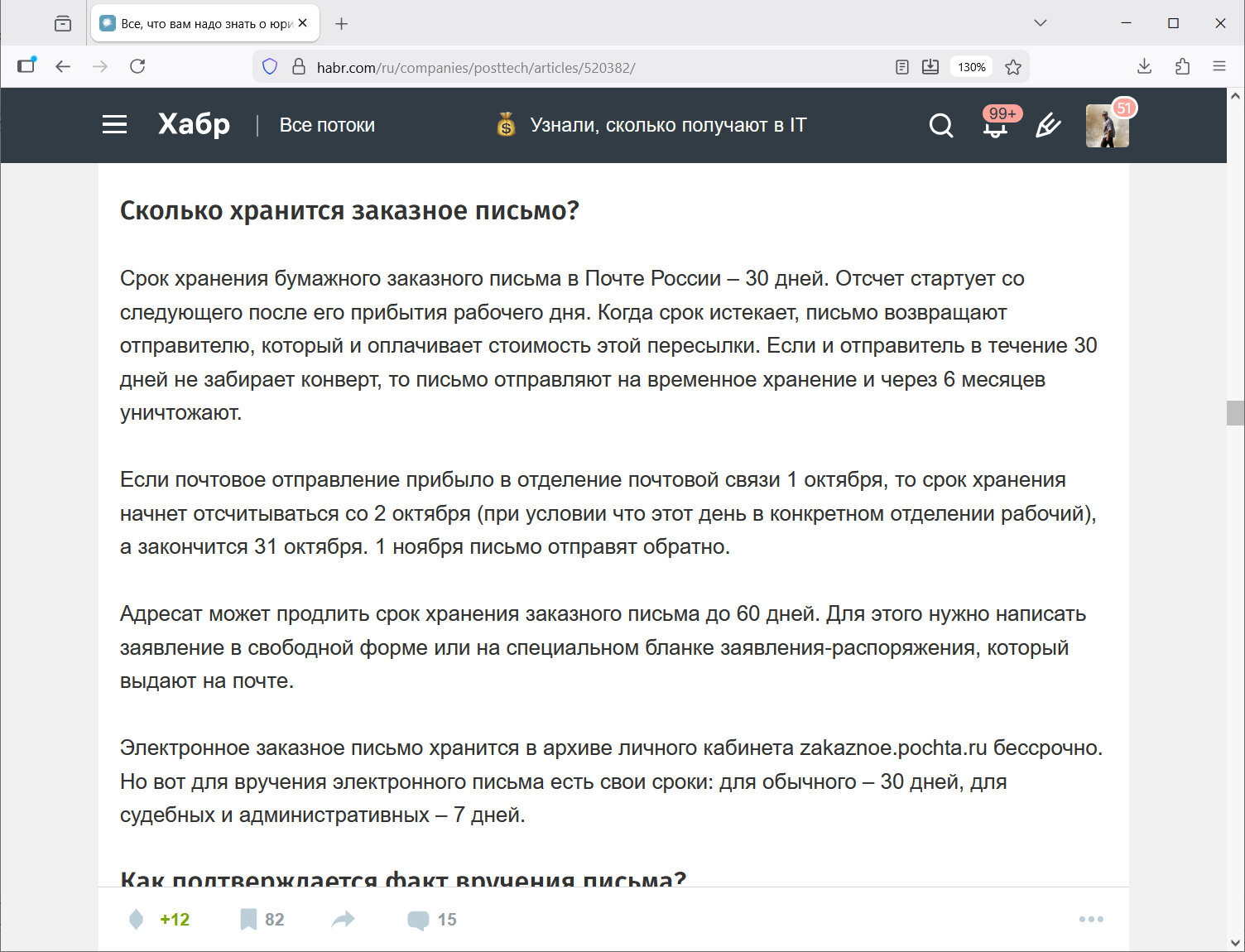Viewport: 1245px width, 952px height.
Task: Expand the list all tabs chevron
Action: point(1041,23)
